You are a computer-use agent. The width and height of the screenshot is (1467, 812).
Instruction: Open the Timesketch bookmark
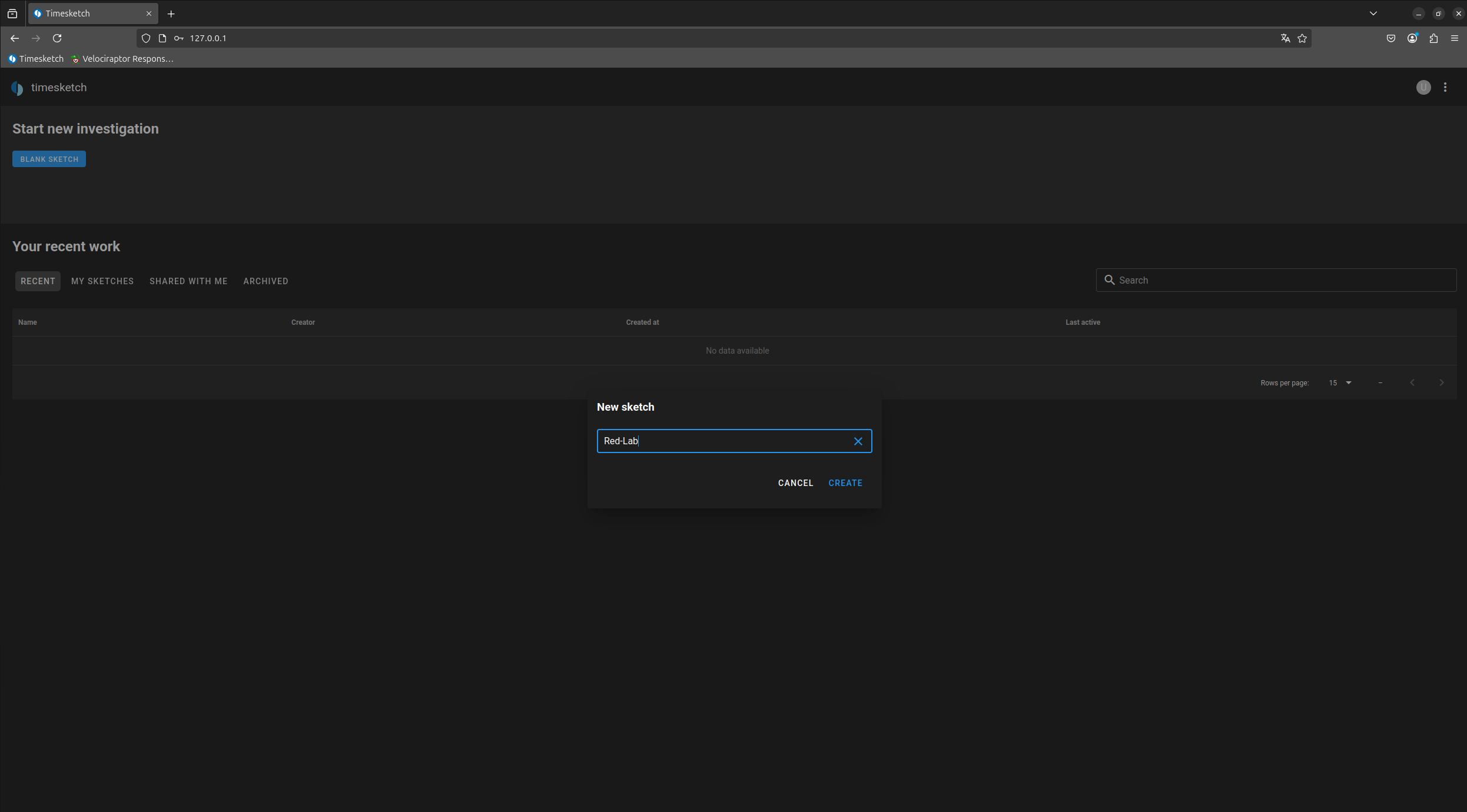[36, 59]
